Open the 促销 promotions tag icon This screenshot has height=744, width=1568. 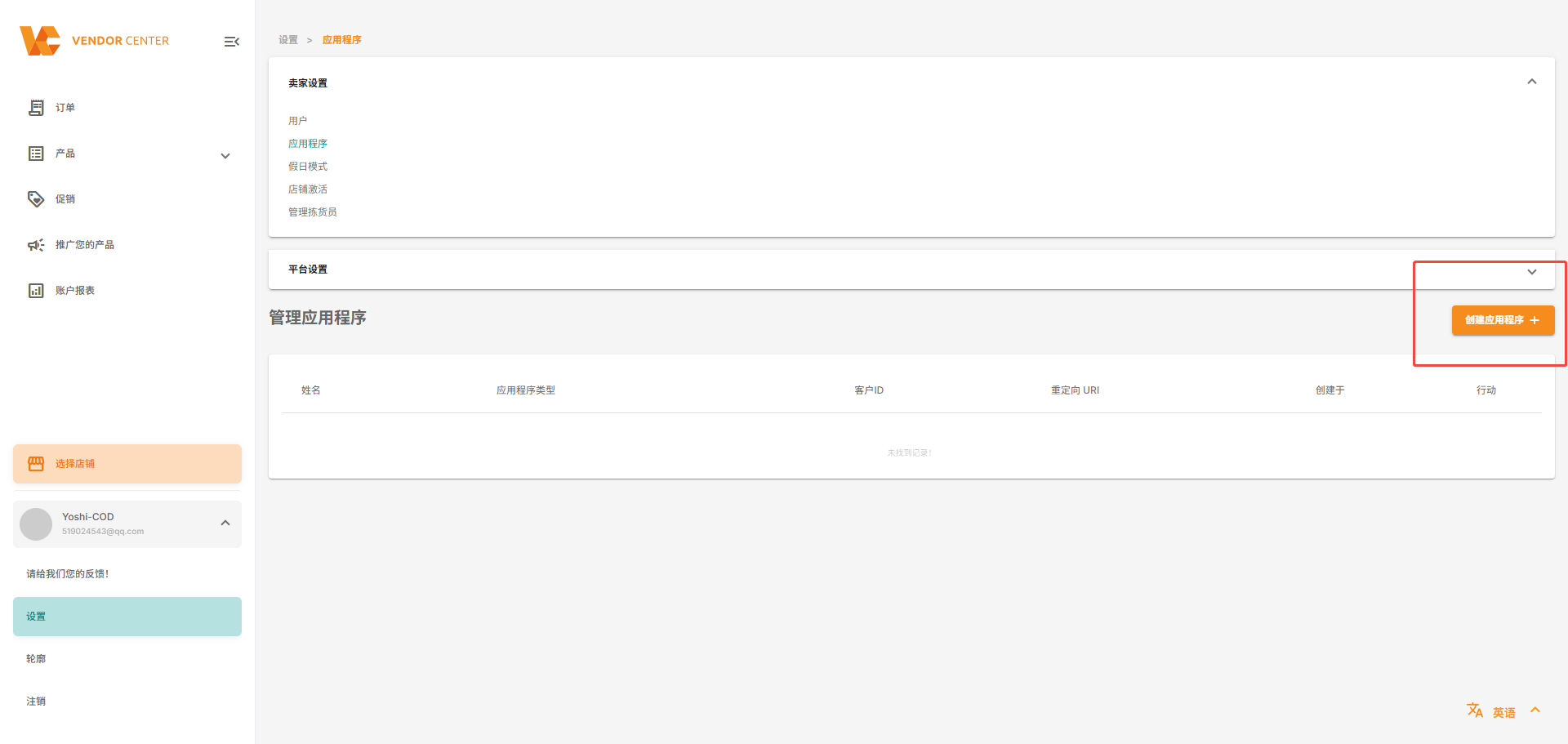pos(36,199)
